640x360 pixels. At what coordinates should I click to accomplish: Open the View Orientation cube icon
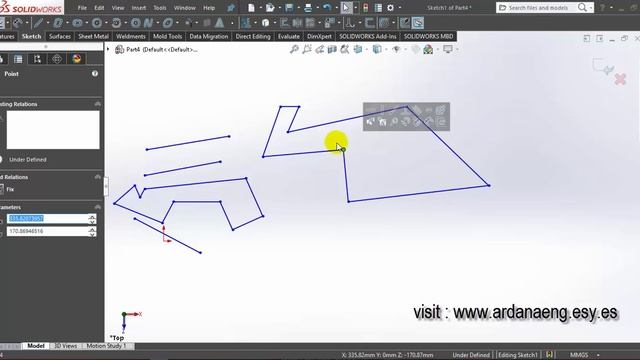(x=358, y=49)
